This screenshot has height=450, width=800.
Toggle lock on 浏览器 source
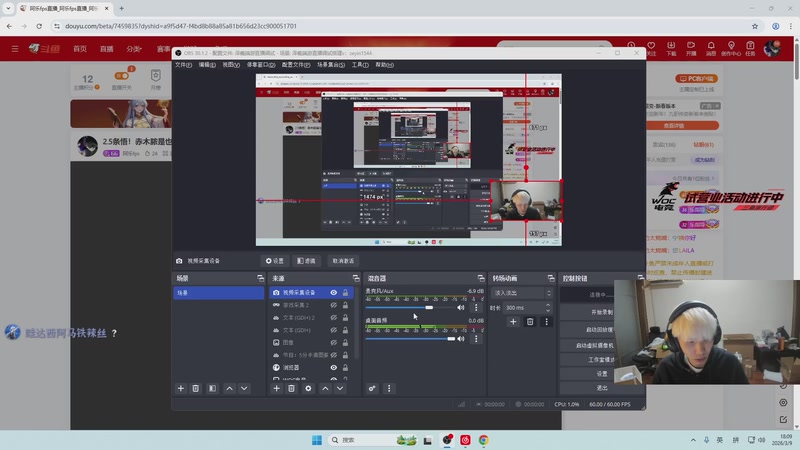[x=345, y=367]
